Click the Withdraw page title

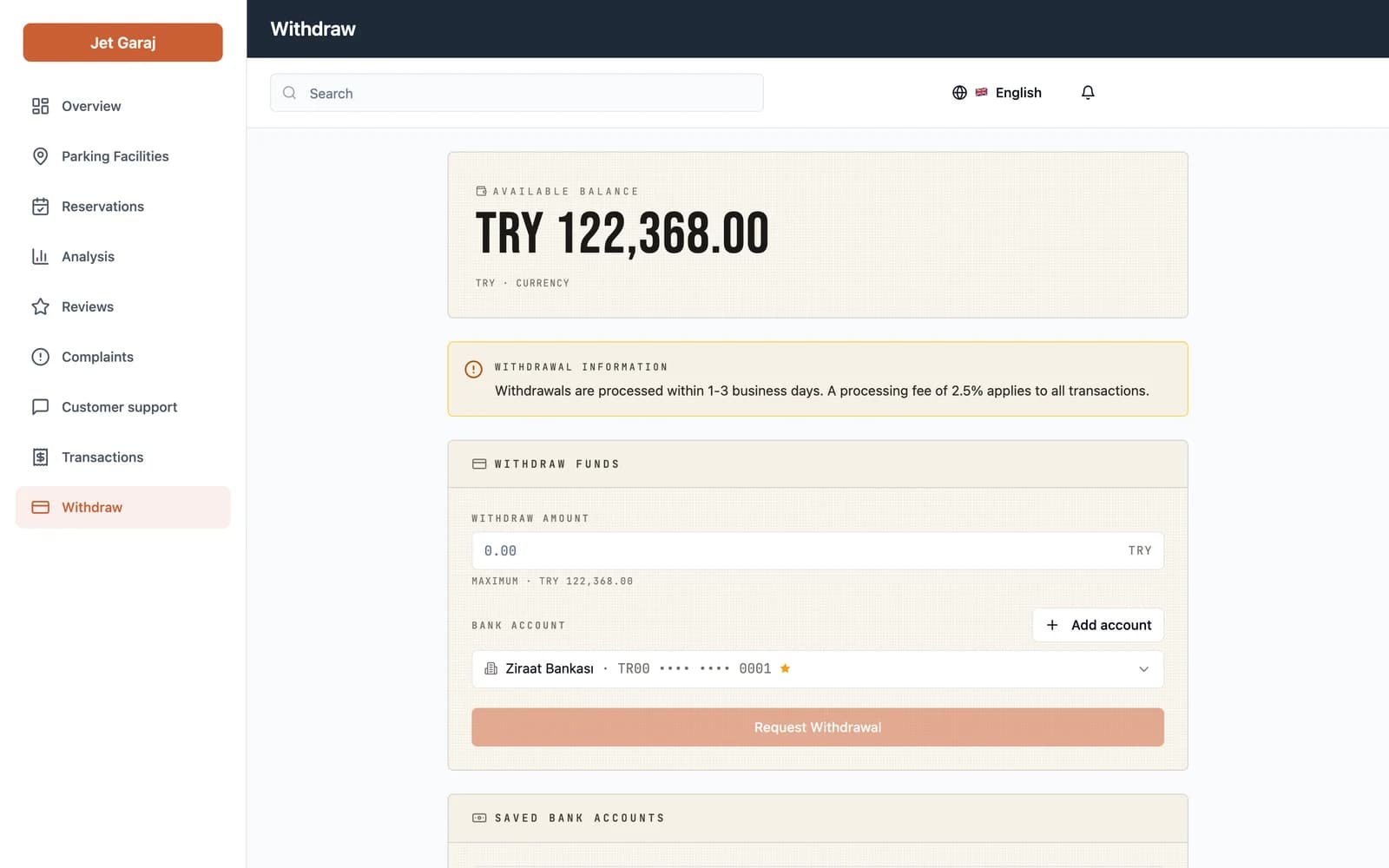(x=313, y=29)
